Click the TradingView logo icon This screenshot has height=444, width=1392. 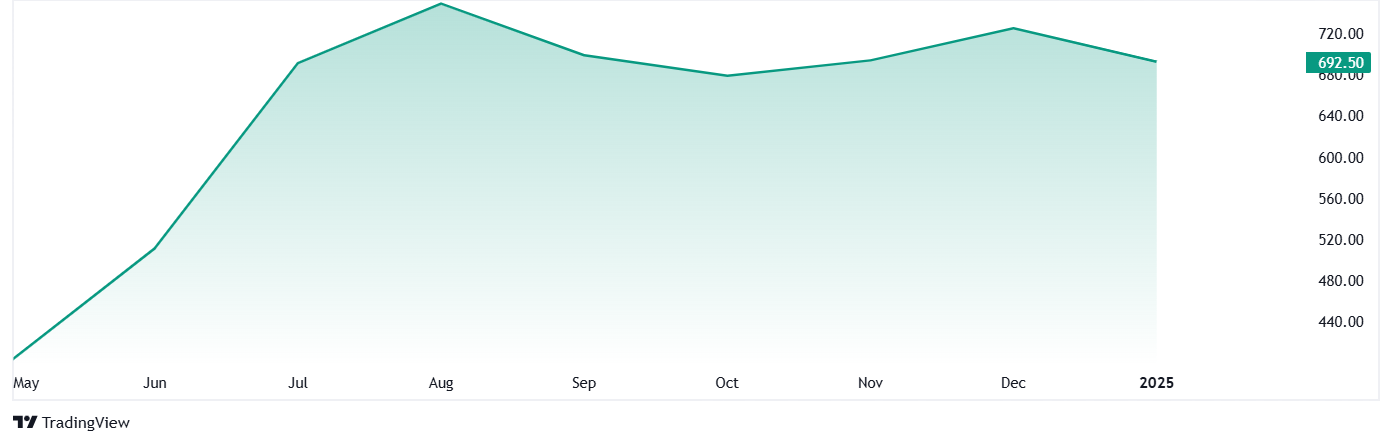pyautogui.click(x=25, y=423)
